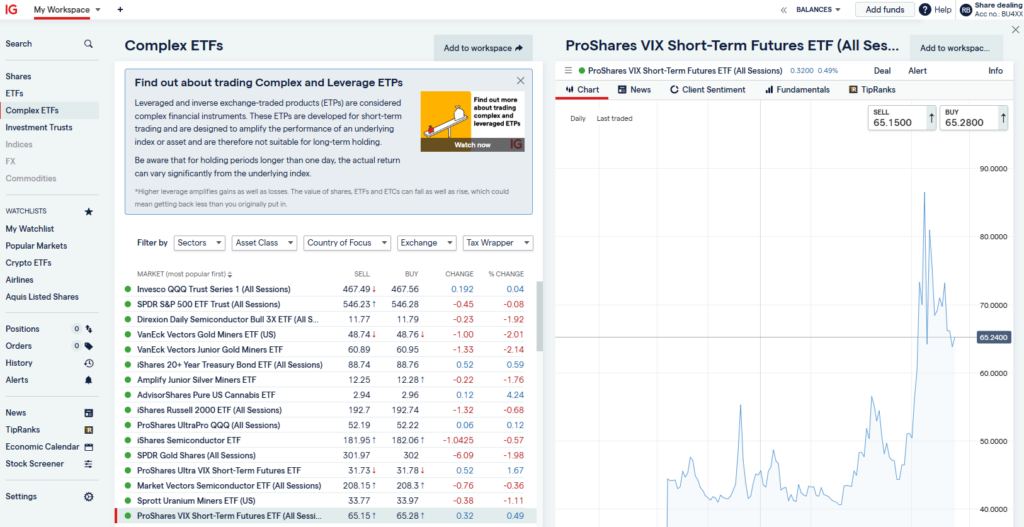This screenshot has height=527, width=1024.
Task: Close the Complex ETPs info banner
Action: [x=520, y=81]
